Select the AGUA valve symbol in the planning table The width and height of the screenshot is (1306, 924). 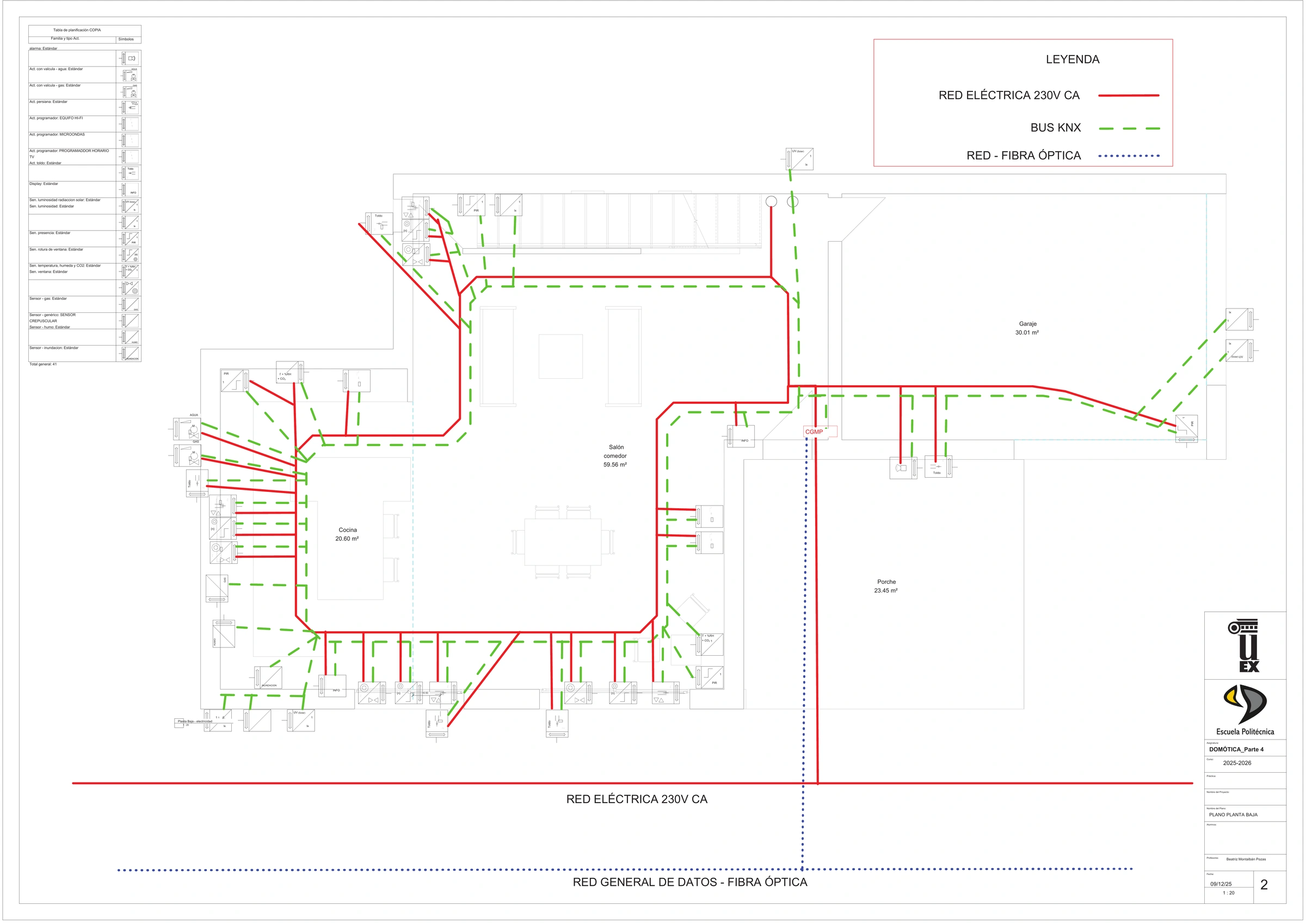click(x=130, y=75)
